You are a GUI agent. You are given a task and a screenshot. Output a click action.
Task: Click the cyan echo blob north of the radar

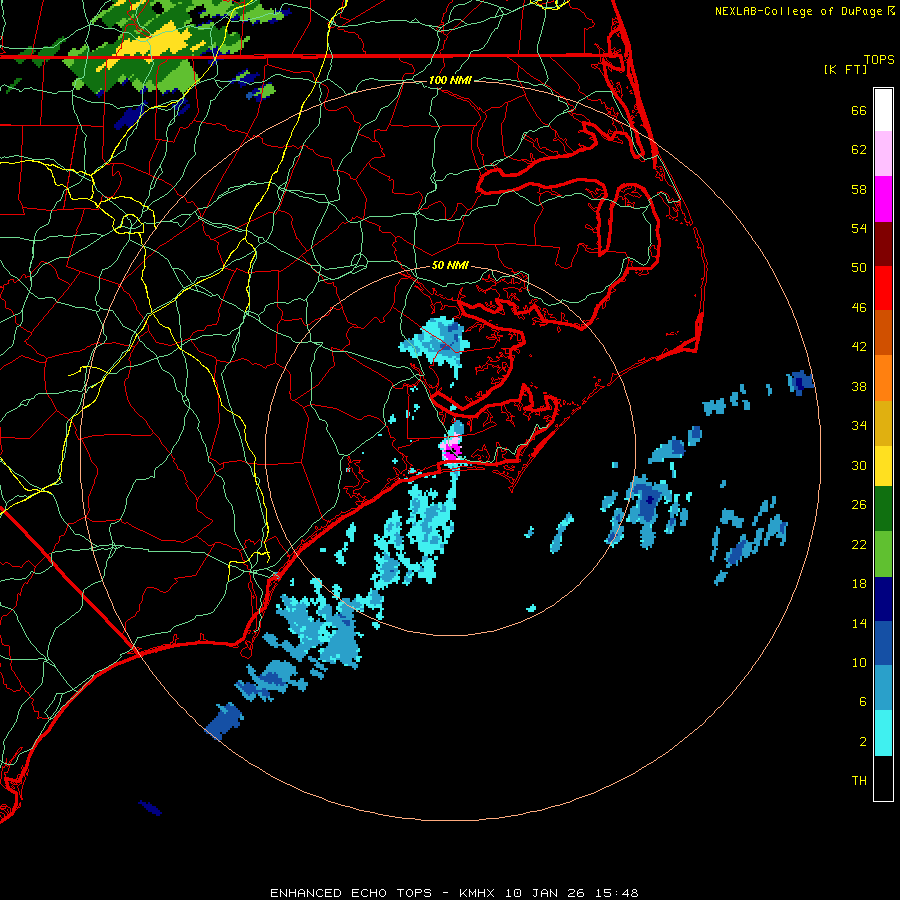tap(437, 344)
